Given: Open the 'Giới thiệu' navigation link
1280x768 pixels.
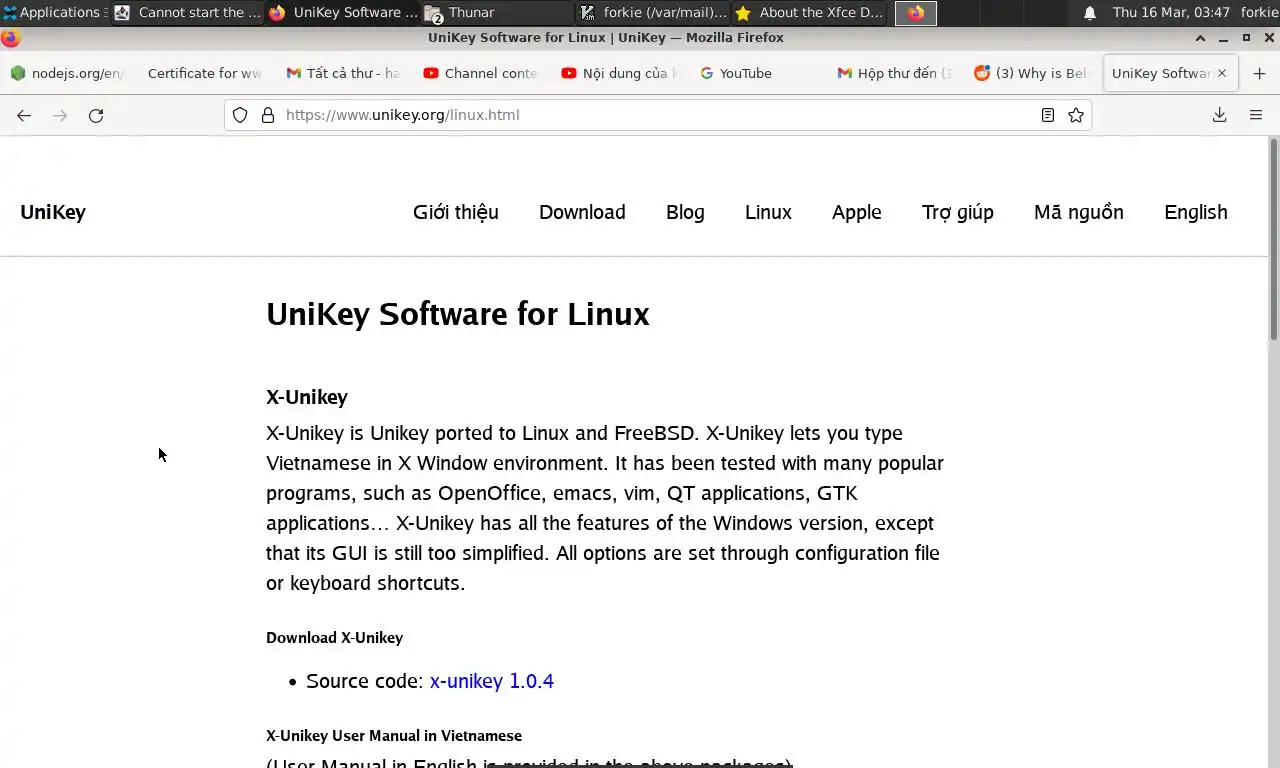Looking at the screenshot, I should pyautogui.click(x=456, y=212).
